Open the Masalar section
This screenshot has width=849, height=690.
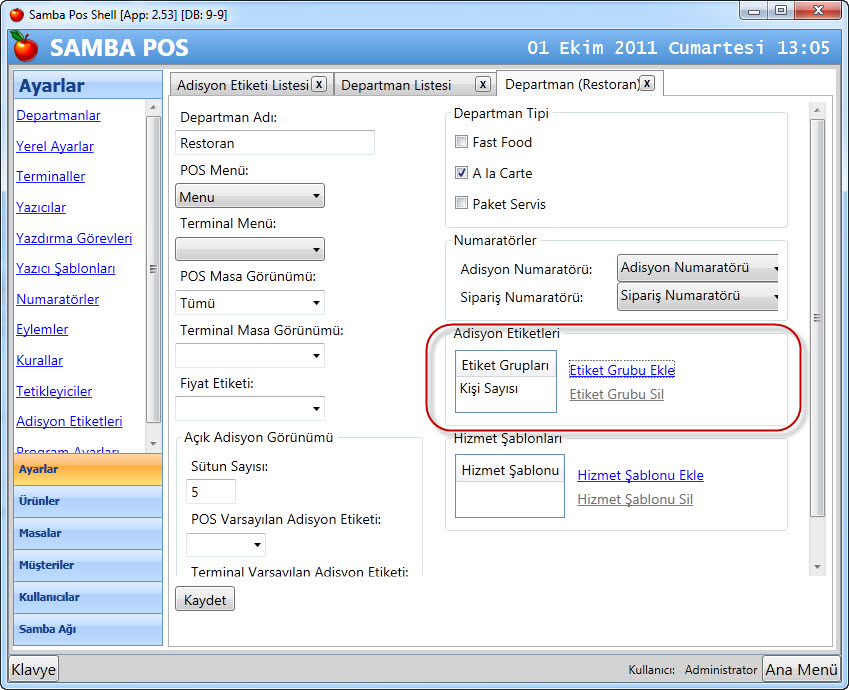[88, 533]
